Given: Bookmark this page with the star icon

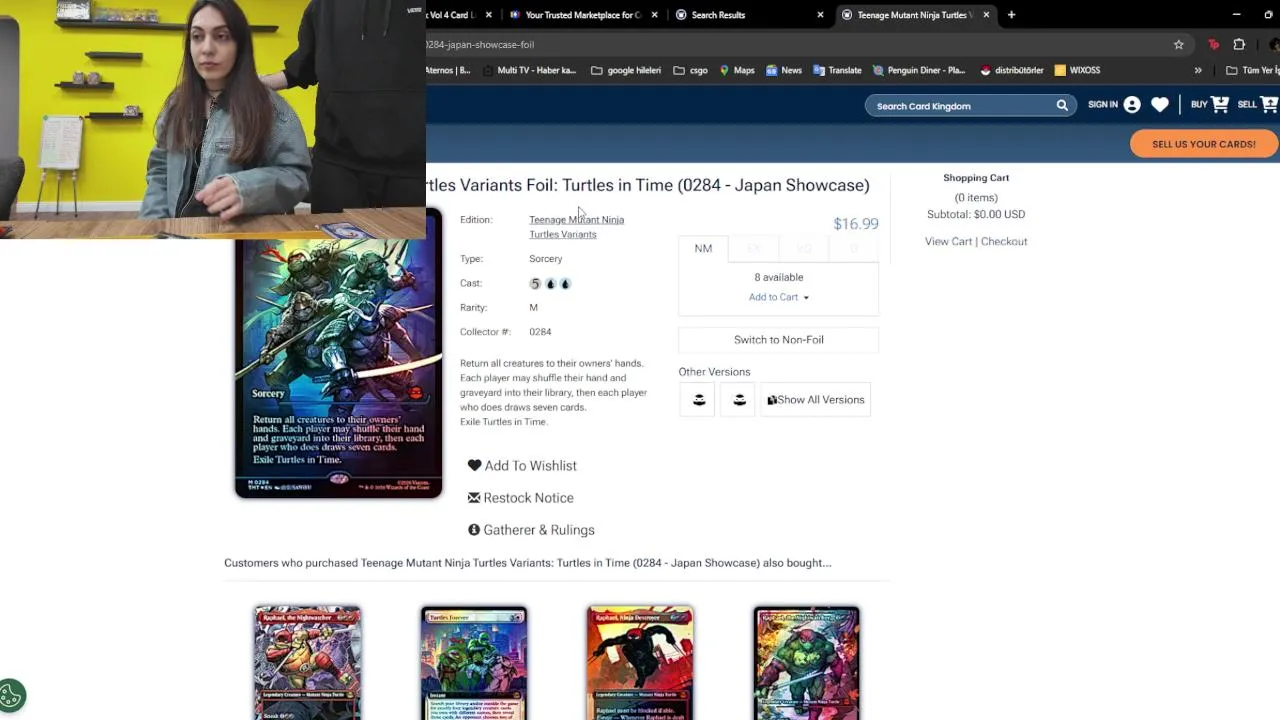Looking at the screenshot, I should (x=1179, y=44).
